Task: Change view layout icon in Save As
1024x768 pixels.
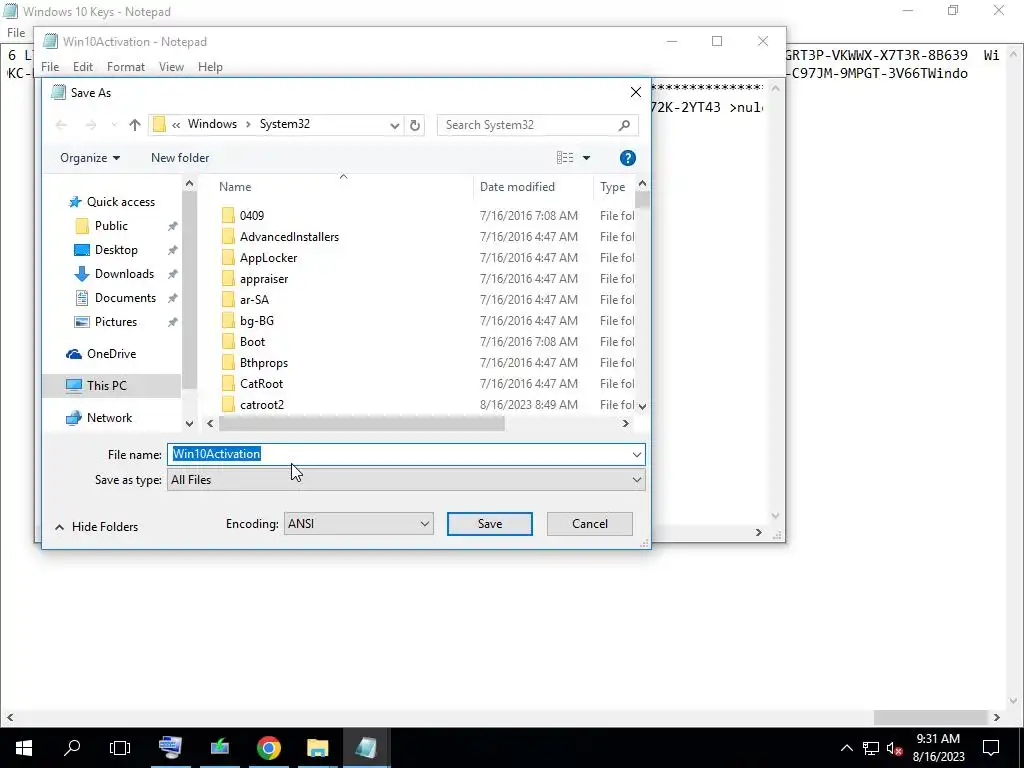Action: click(x=565, y=158)
